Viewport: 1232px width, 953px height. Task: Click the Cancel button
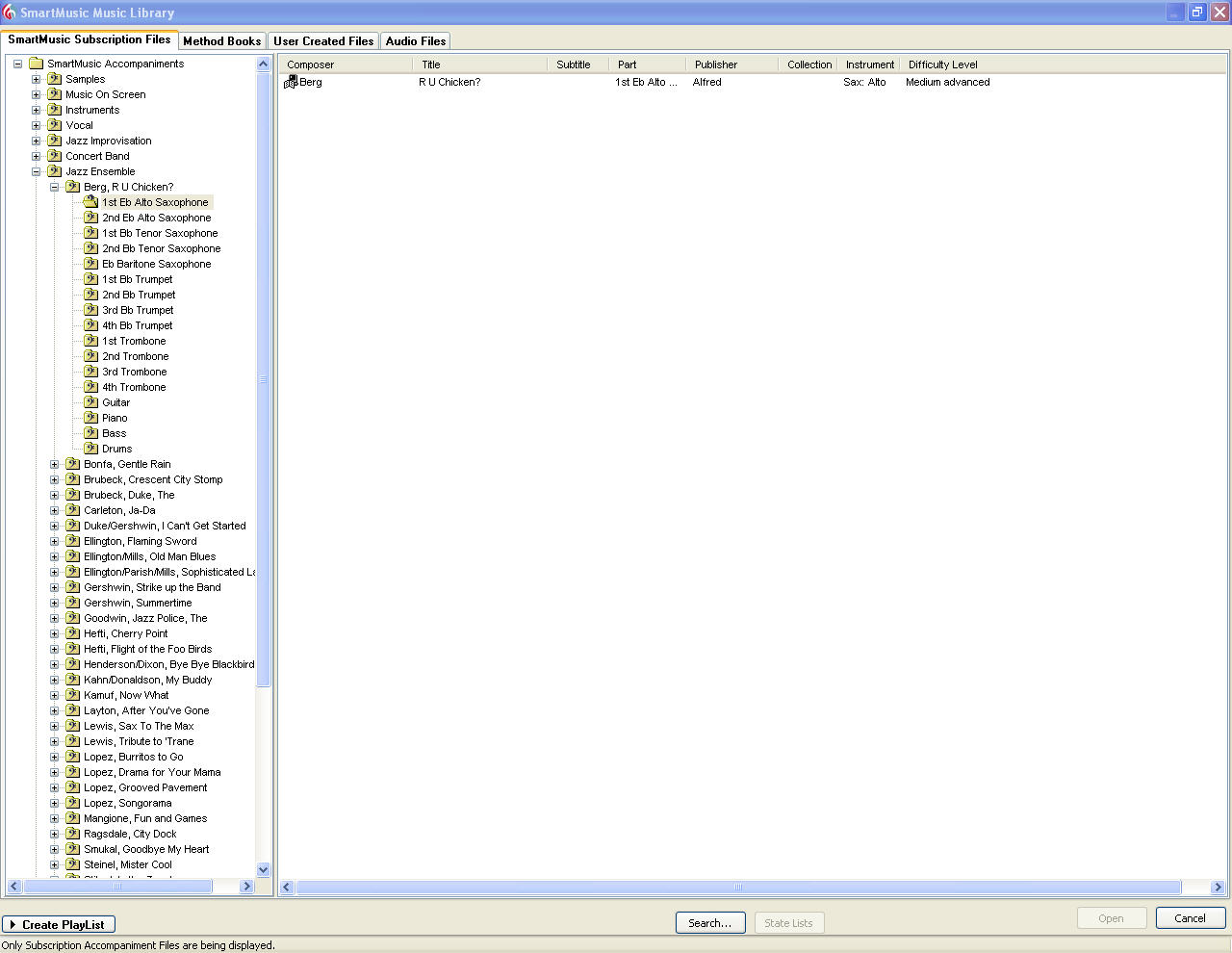tap(1191, 917)
